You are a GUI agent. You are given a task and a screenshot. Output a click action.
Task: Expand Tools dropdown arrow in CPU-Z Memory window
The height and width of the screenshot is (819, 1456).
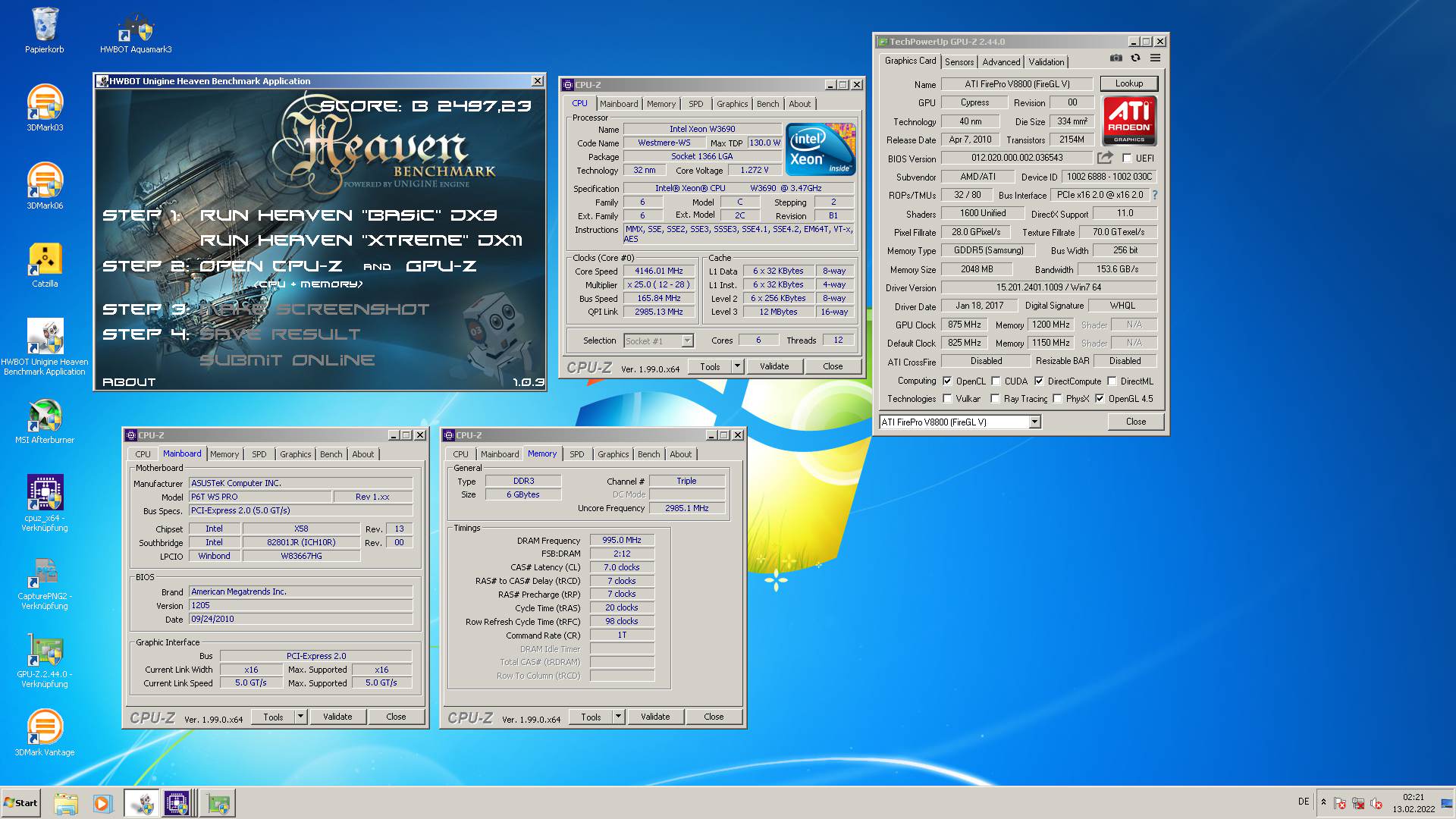tap(618, 717)
